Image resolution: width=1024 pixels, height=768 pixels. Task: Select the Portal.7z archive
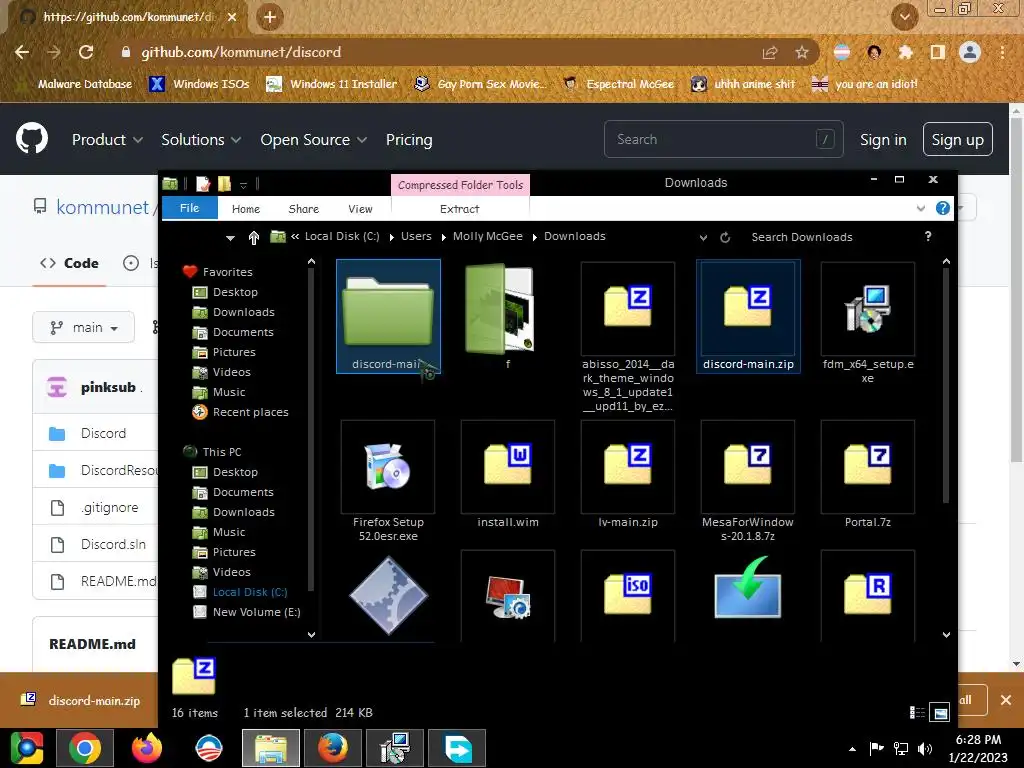point(868,474)
